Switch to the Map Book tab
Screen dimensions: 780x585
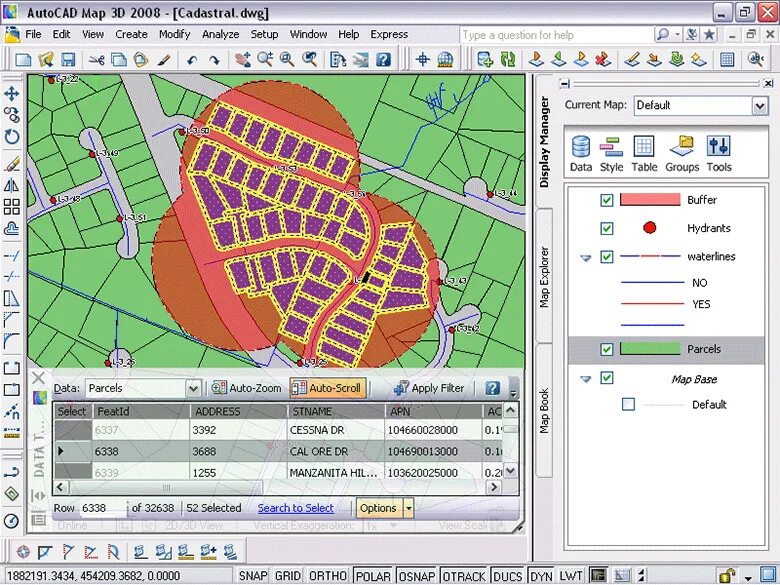pyautogui.click(x=544, y=410)
